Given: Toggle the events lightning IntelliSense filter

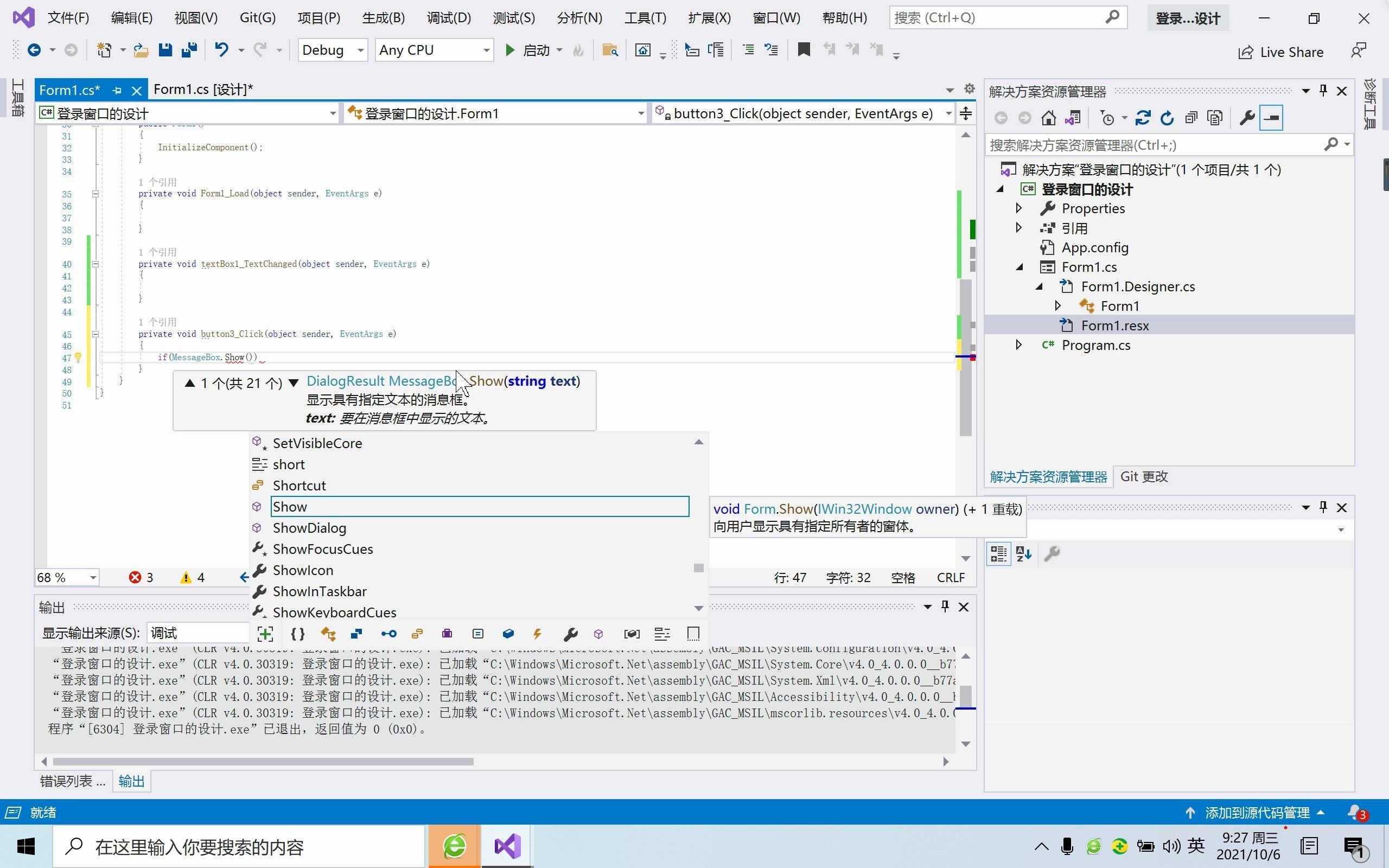Looking at the screenshot, I should pyautogui.click(x=538, y=634).
